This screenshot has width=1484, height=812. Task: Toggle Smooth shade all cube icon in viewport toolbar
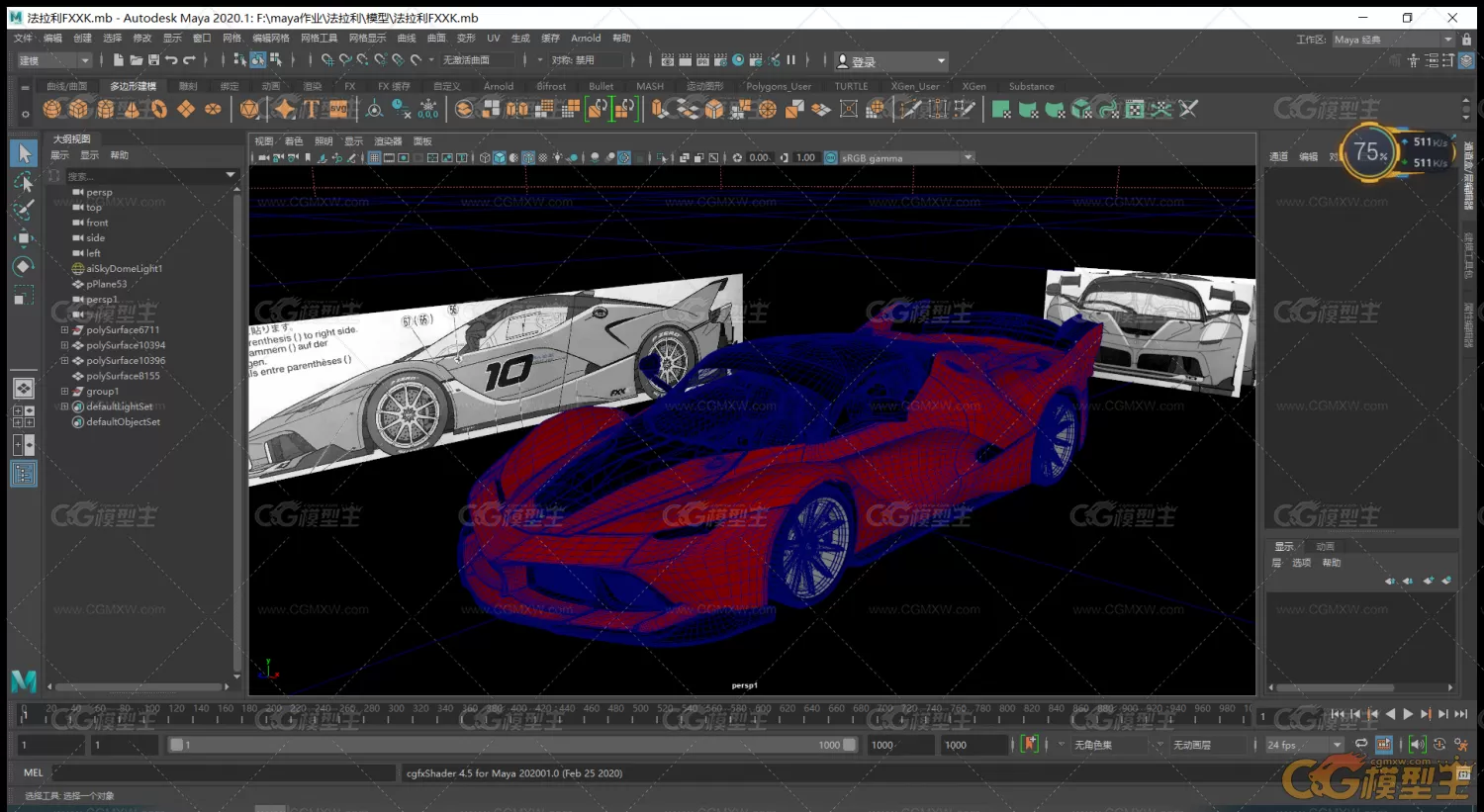[x=500, y=158]
